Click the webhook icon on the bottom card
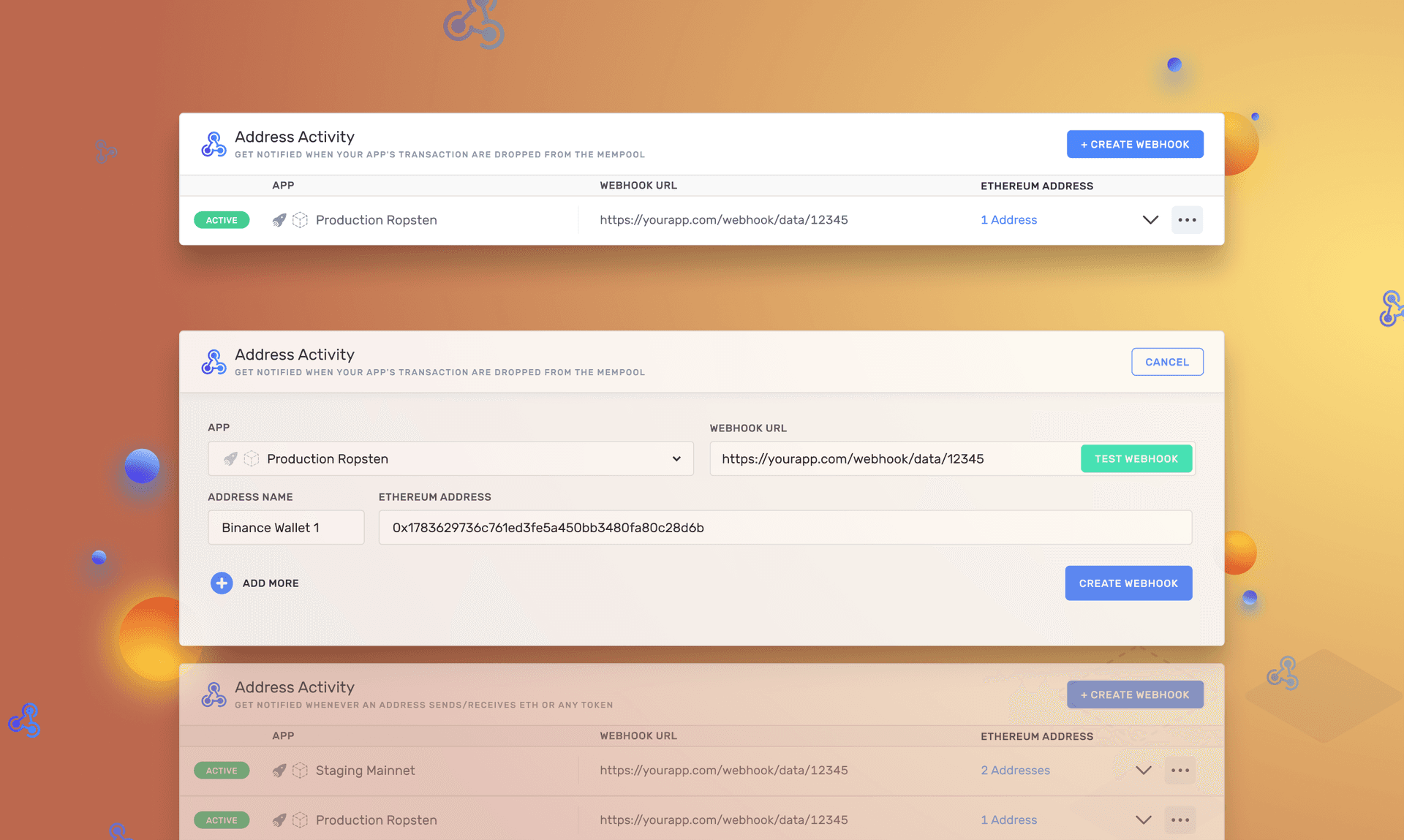Image resolution: width=1404 pixels, height=840 pixels. click(x=214, y=695)
